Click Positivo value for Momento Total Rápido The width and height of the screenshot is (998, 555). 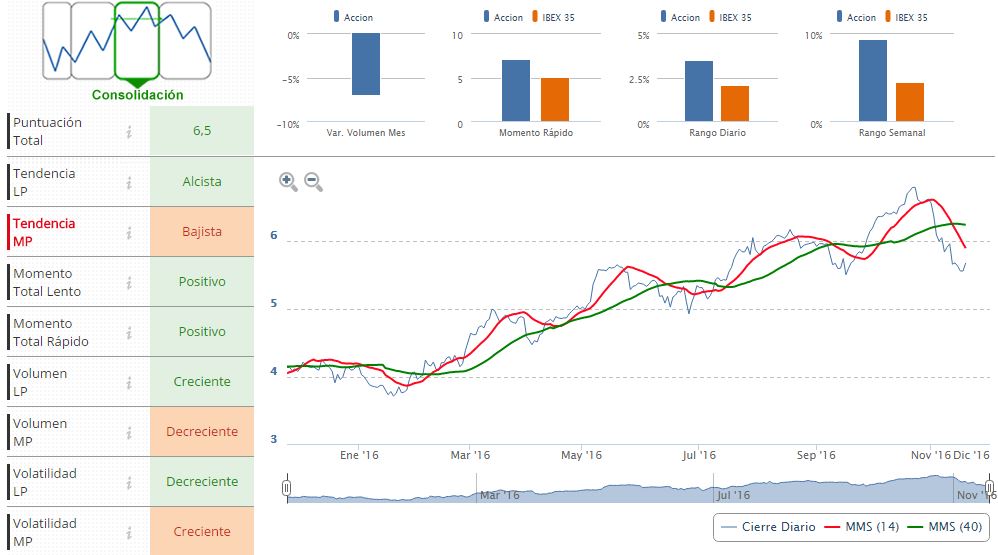[x=202, y=332]
